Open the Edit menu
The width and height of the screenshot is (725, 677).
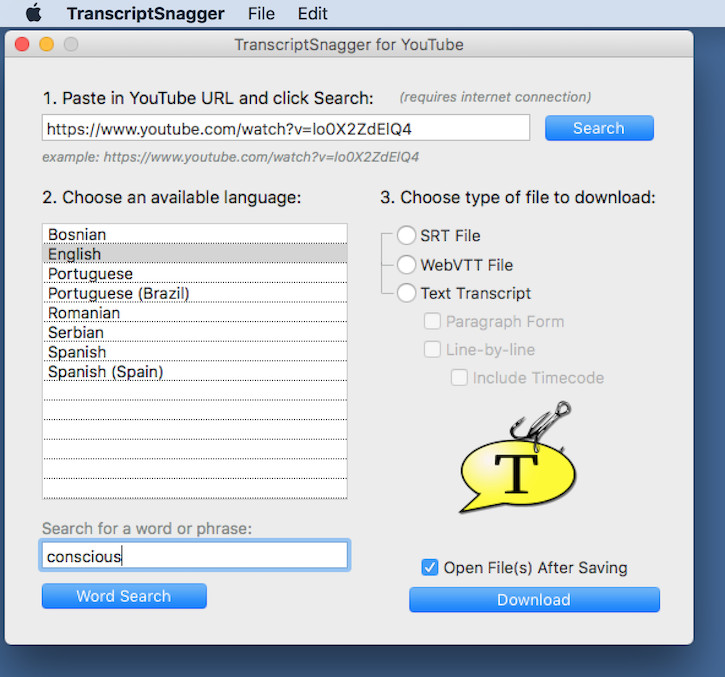[312, 13]
